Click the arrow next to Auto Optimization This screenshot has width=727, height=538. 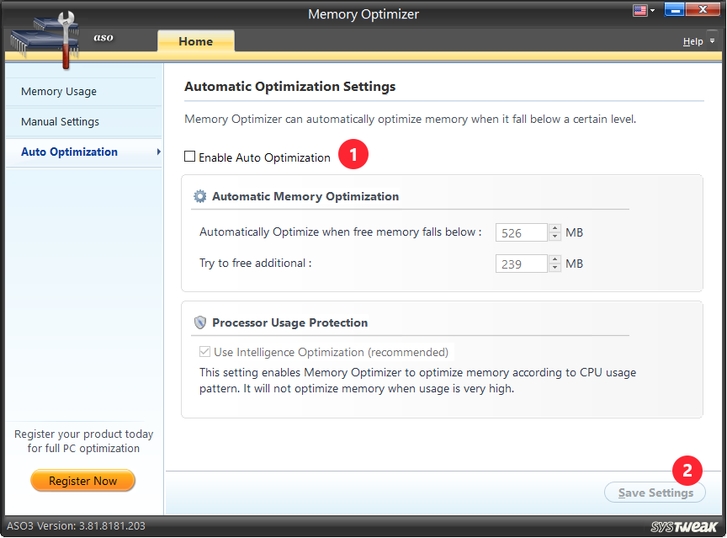(159, 152)
